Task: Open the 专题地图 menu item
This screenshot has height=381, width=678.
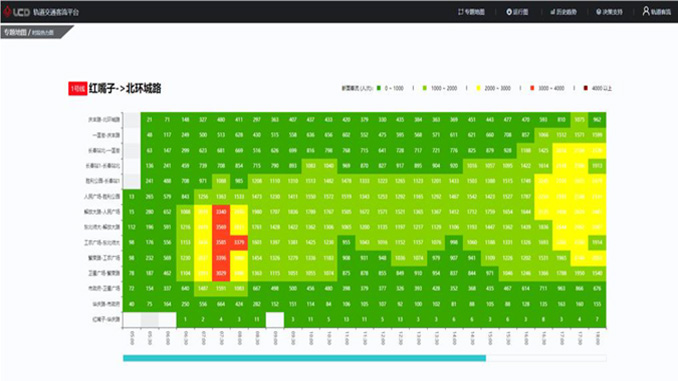Action: 475,12
